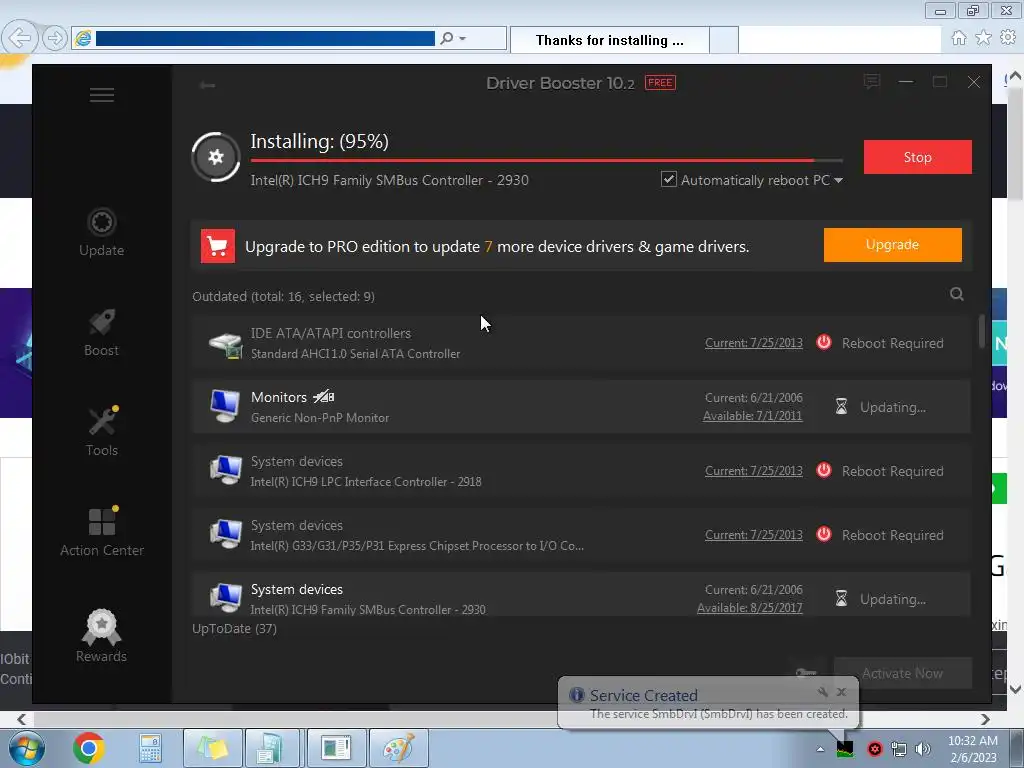Open Current: 7/25/2013 link for ICH9 LPC
Screen dimensions: 1024x768
(x=754, y=471)
